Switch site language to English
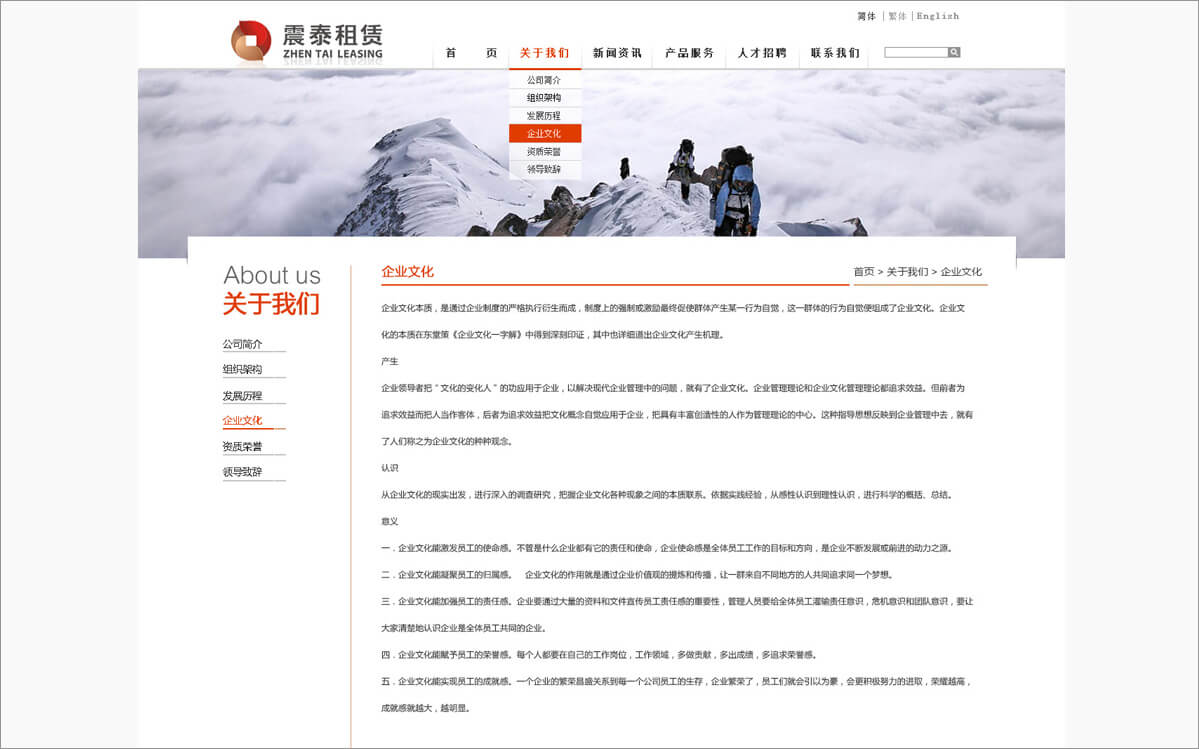The image size is (1199, 749). 937,16
